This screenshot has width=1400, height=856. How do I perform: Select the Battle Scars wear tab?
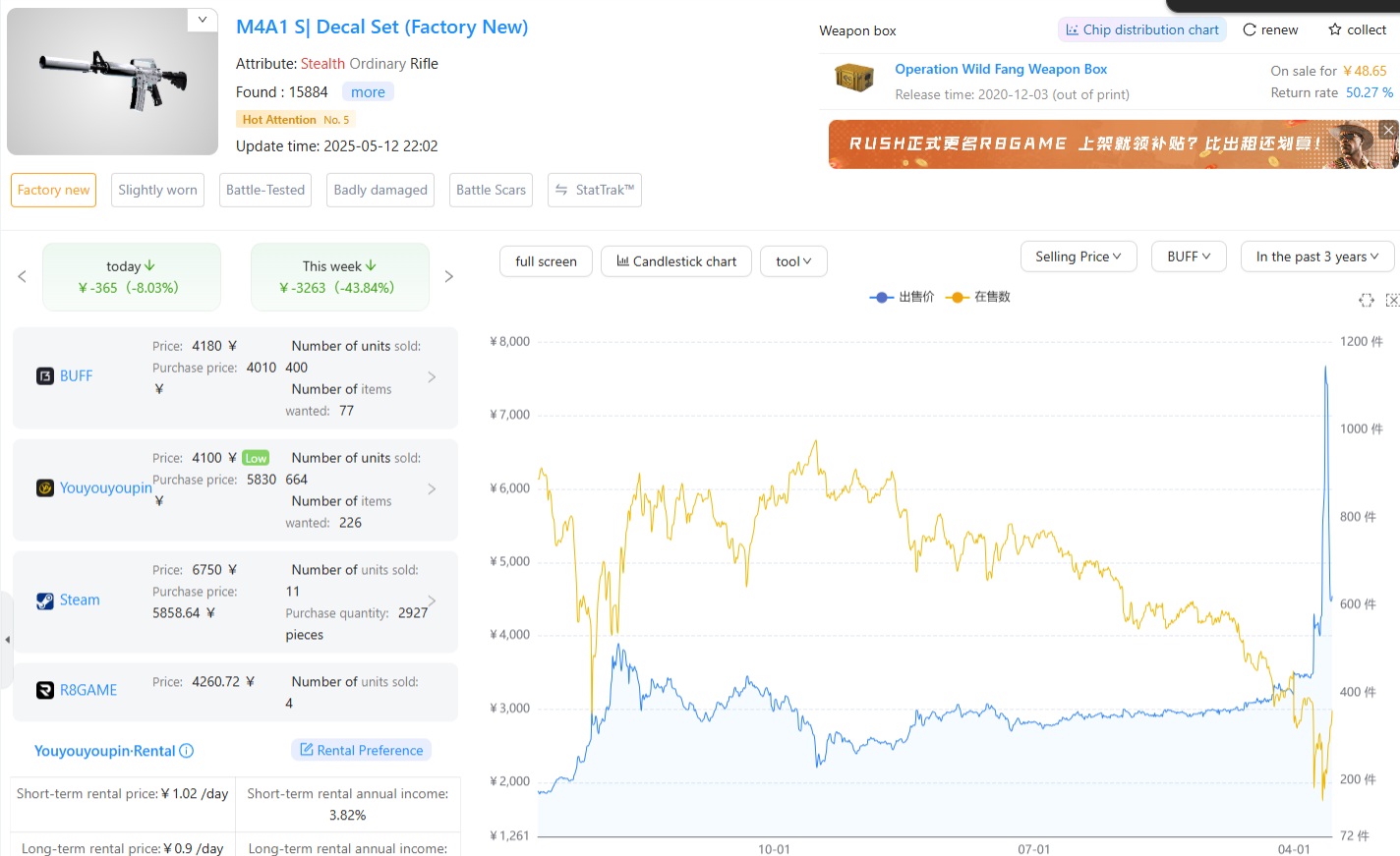coord(491,190)
